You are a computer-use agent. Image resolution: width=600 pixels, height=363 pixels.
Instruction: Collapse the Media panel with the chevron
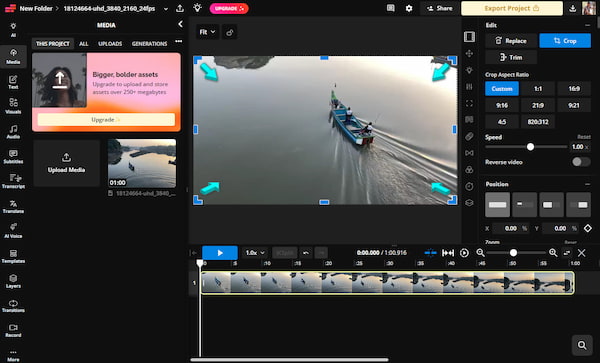180,24
